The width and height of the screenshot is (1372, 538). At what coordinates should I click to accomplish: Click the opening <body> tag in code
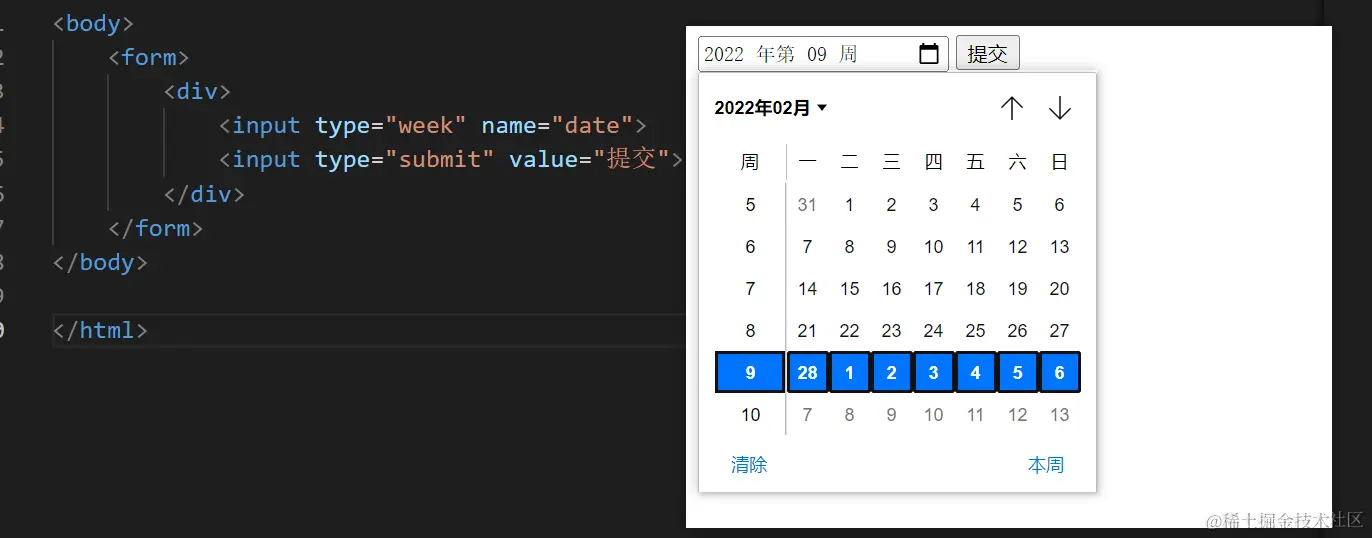(93, 24)
